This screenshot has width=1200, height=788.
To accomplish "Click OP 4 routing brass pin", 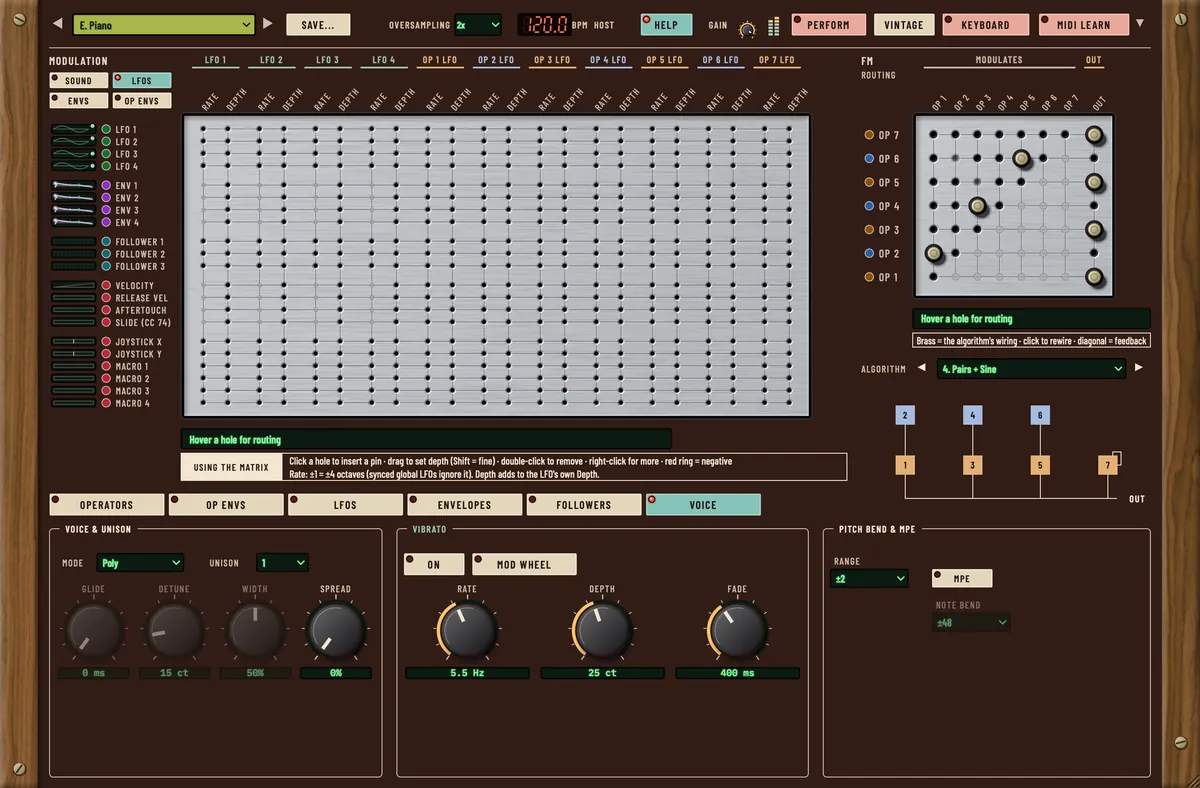I will click(x=978, y=206).
